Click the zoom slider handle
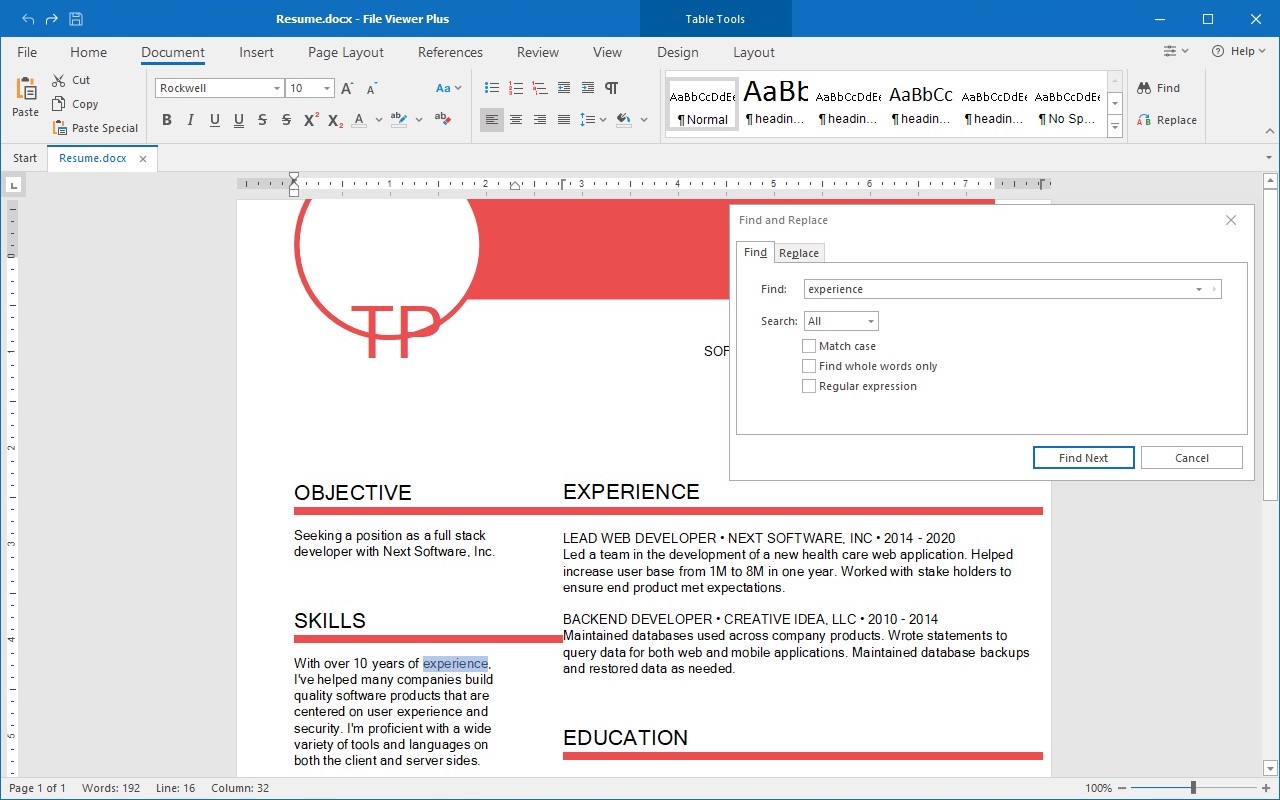This screenshot has width=1280, height=800. [1193, 788]
